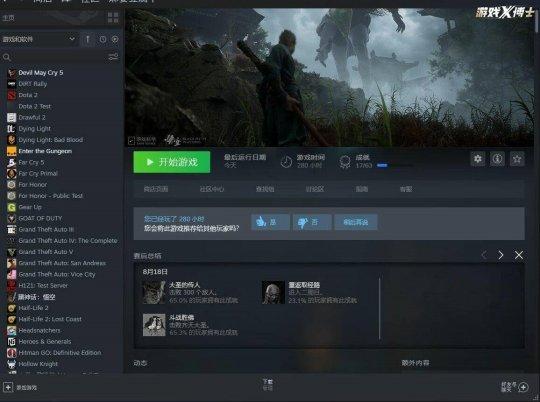Screen dimensions: 540x402
Task: Click the play time clock icon
Action: 286,162
